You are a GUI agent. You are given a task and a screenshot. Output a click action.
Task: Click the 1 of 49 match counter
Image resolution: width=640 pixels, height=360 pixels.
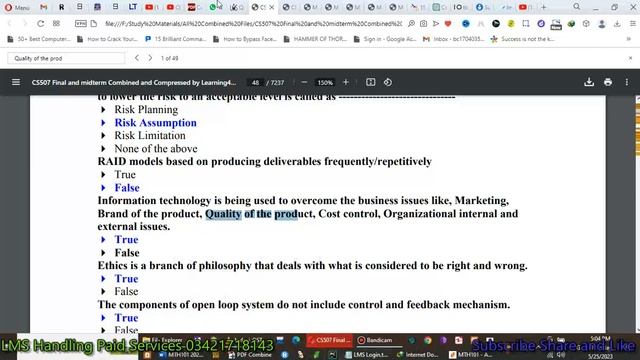170,58
